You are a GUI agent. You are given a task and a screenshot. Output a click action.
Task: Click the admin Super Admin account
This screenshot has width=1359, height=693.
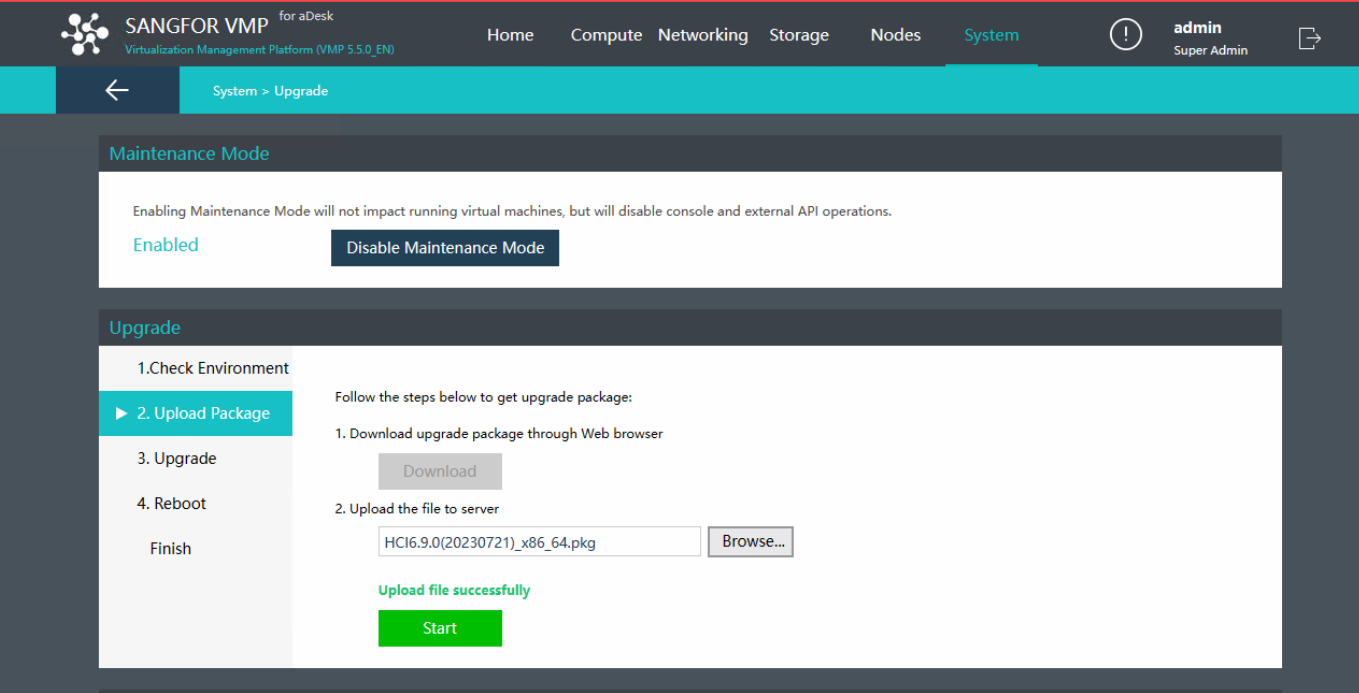(1210, 38)
